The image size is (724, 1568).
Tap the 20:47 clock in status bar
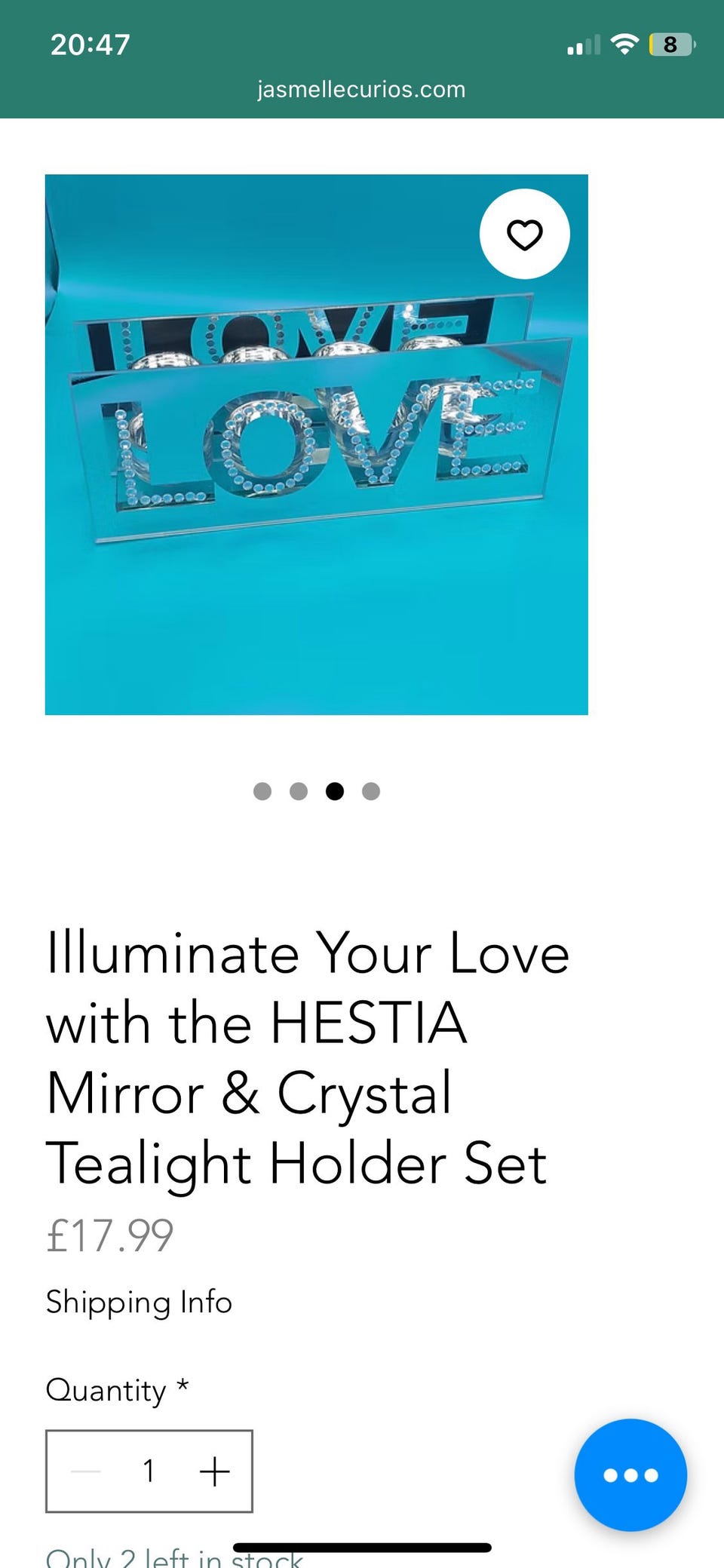pos(90,44)
